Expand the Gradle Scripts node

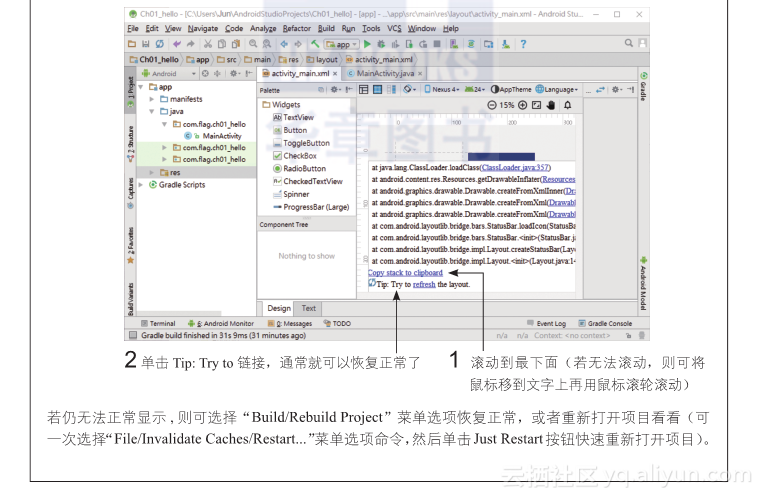pos(141,185)
